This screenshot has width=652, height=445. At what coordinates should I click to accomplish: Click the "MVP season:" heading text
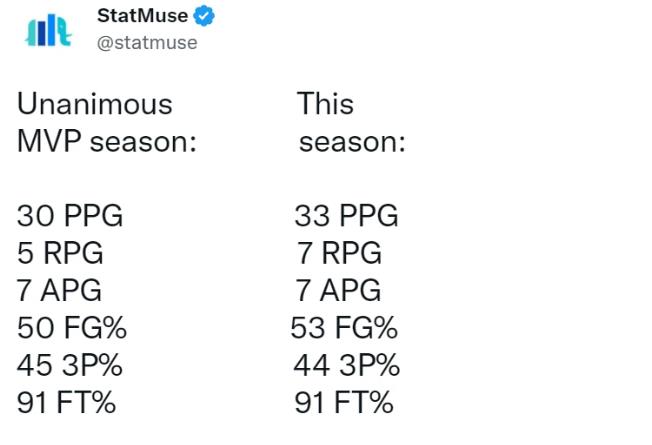click(x=106, y=141)
